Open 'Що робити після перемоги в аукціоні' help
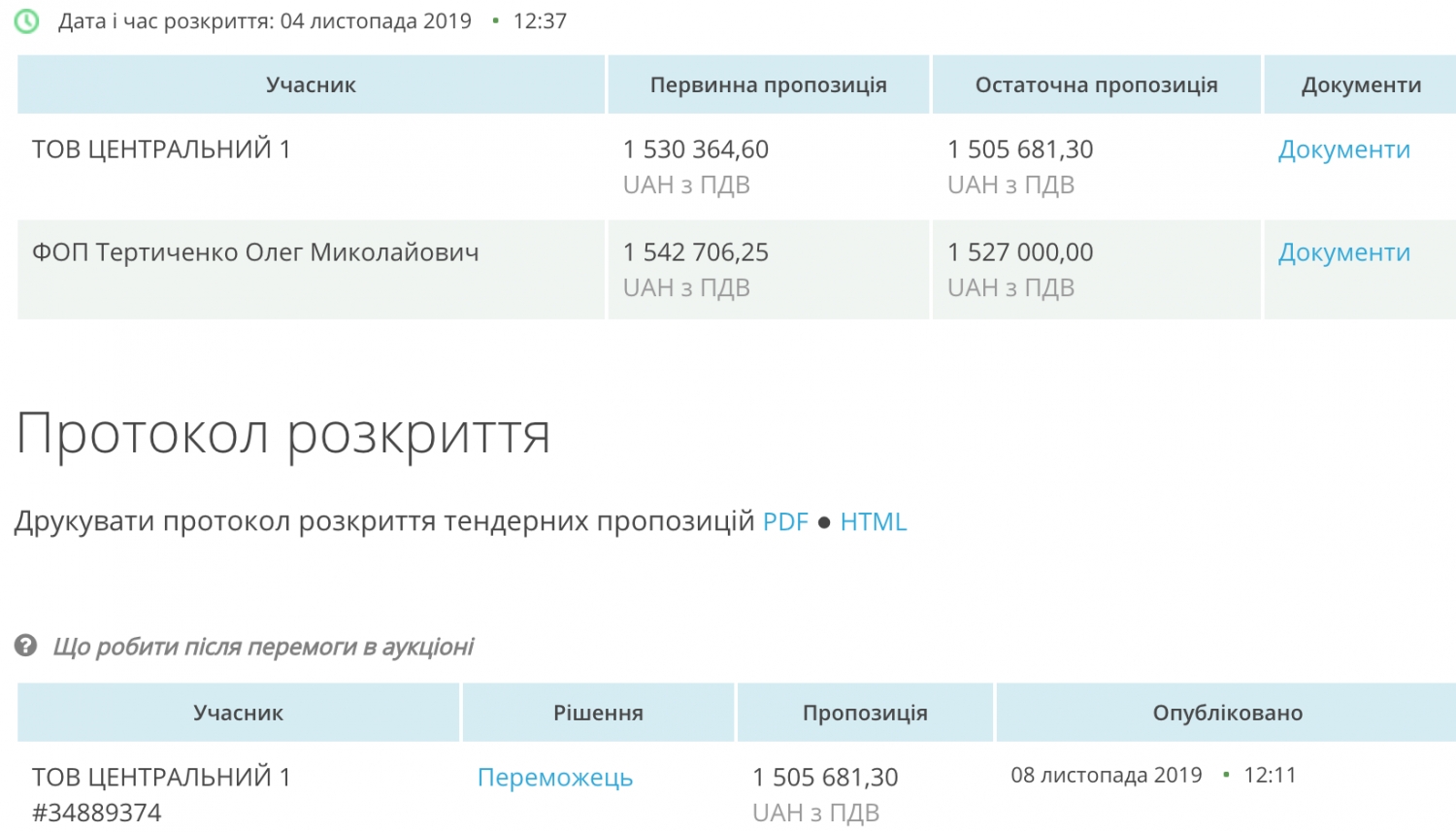This screenshot has width=1456, height=832. coord(263,647)
